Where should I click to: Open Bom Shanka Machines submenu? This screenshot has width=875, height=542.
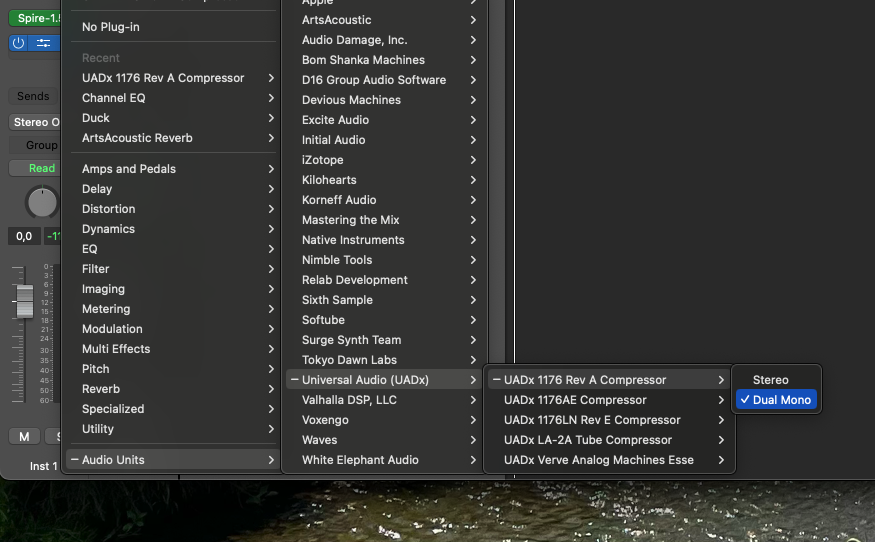click(384, 60)
